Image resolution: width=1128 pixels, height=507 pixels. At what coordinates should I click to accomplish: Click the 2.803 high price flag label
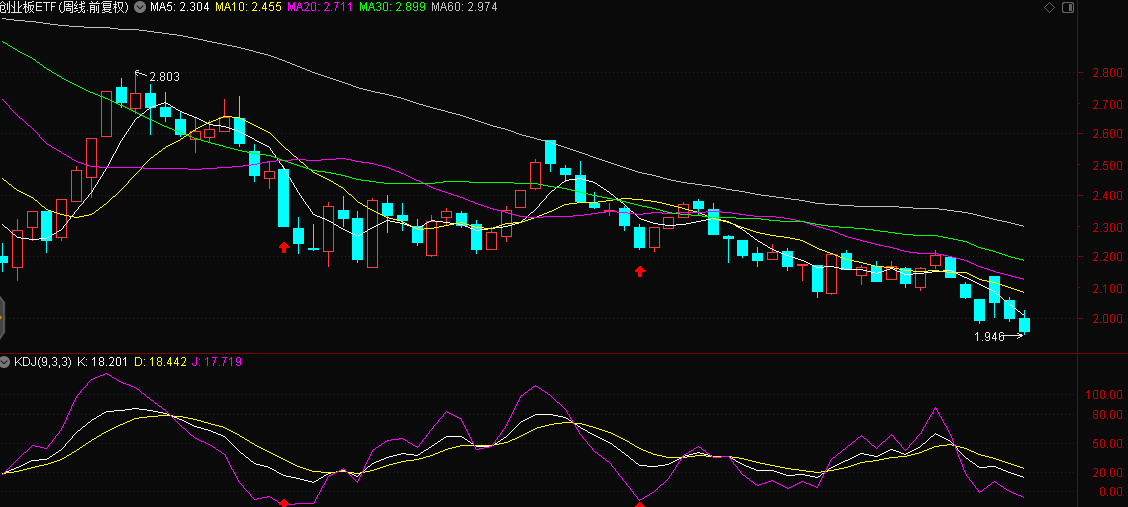[163, 76]
